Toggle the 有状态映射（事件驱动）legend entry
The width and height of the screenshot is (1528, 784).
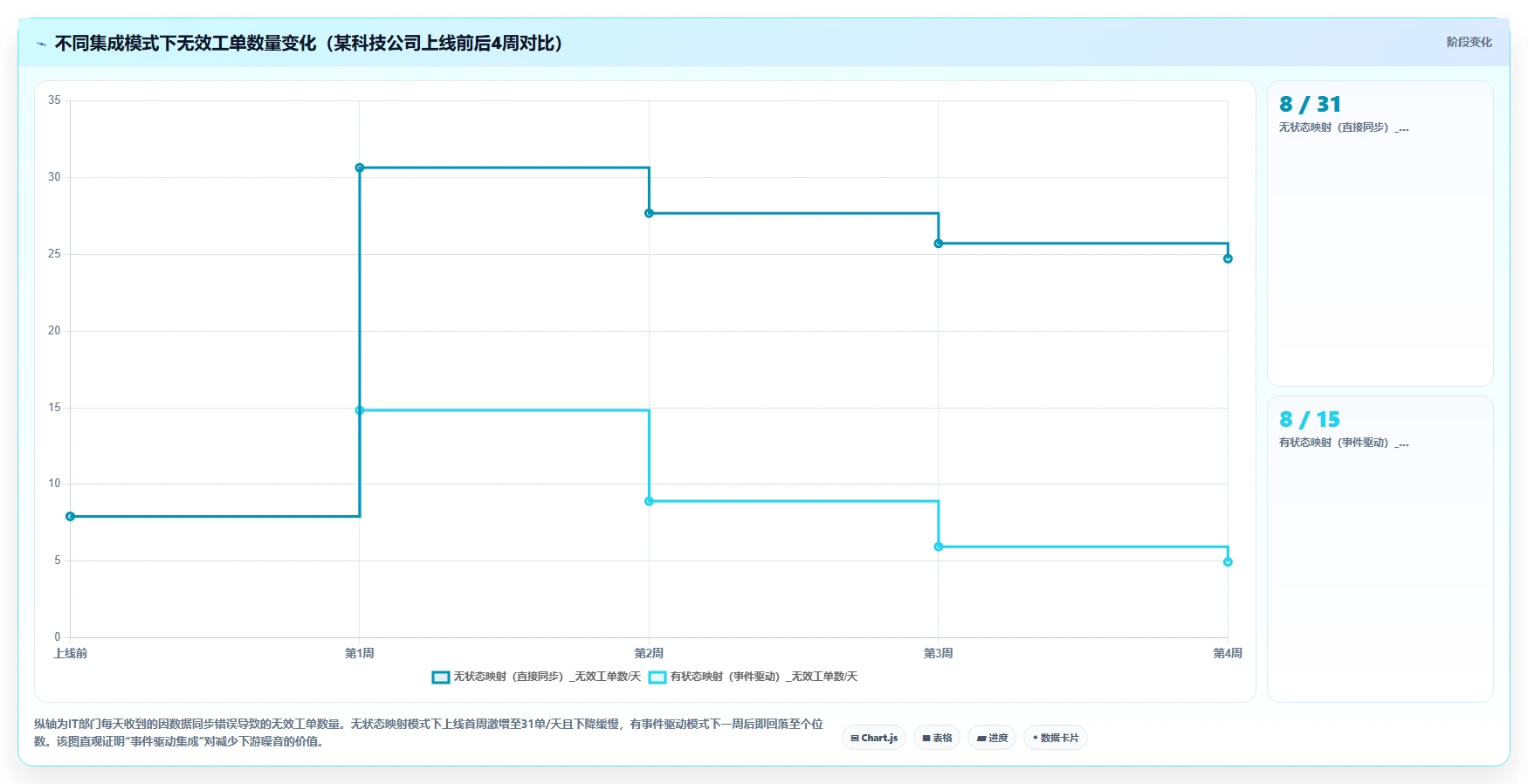click(x=753, y=677)
